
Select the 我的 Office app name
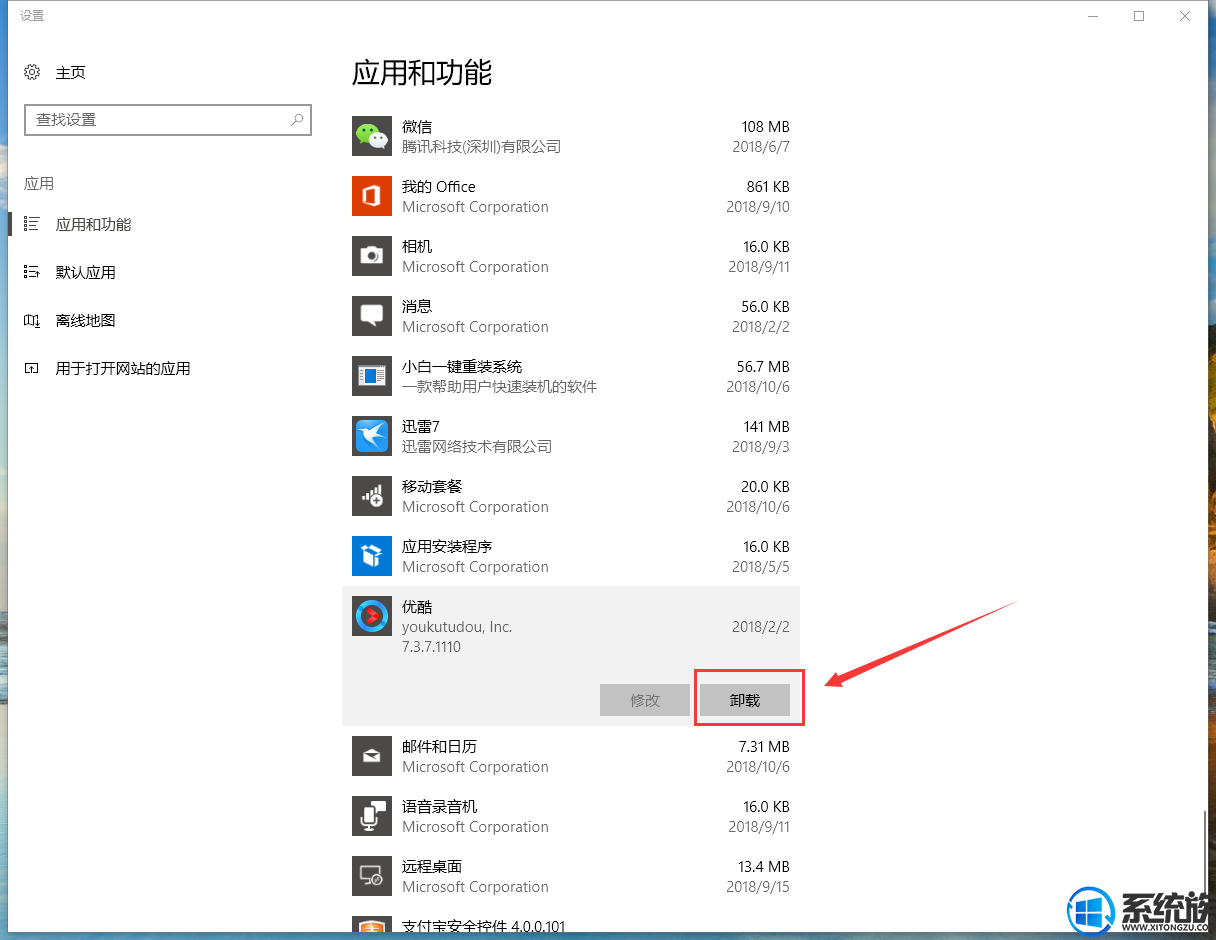pos(439,186)
